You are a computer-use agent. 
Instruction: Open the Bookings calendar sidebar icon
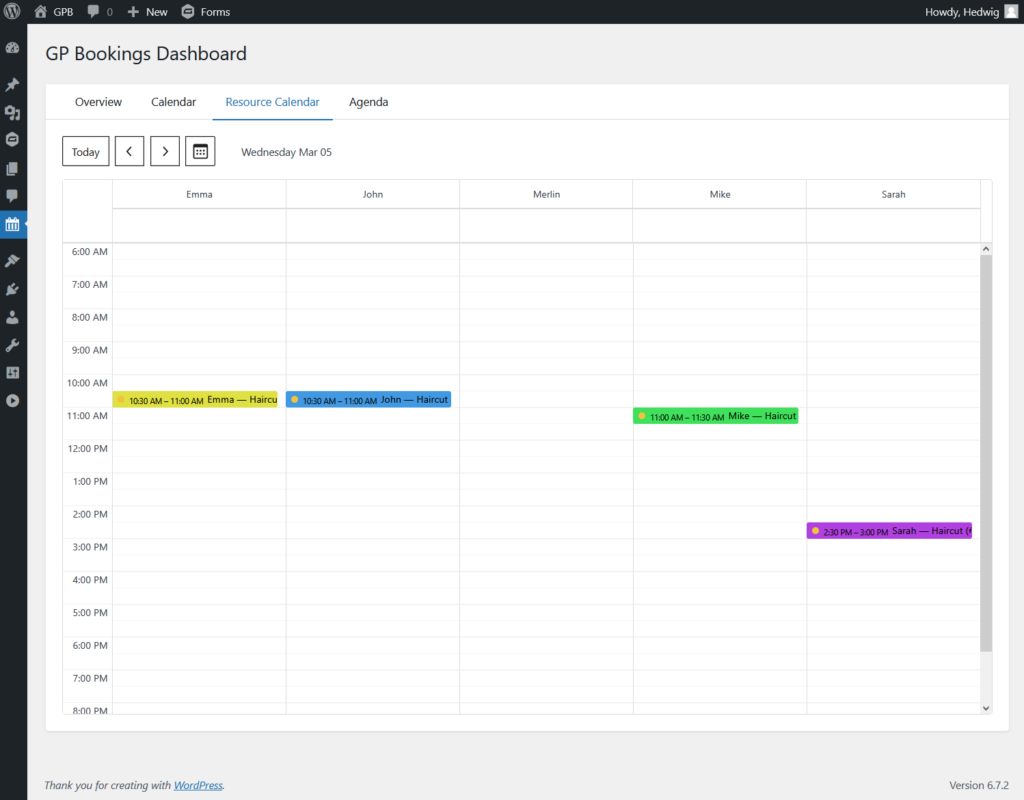(12, 225)
